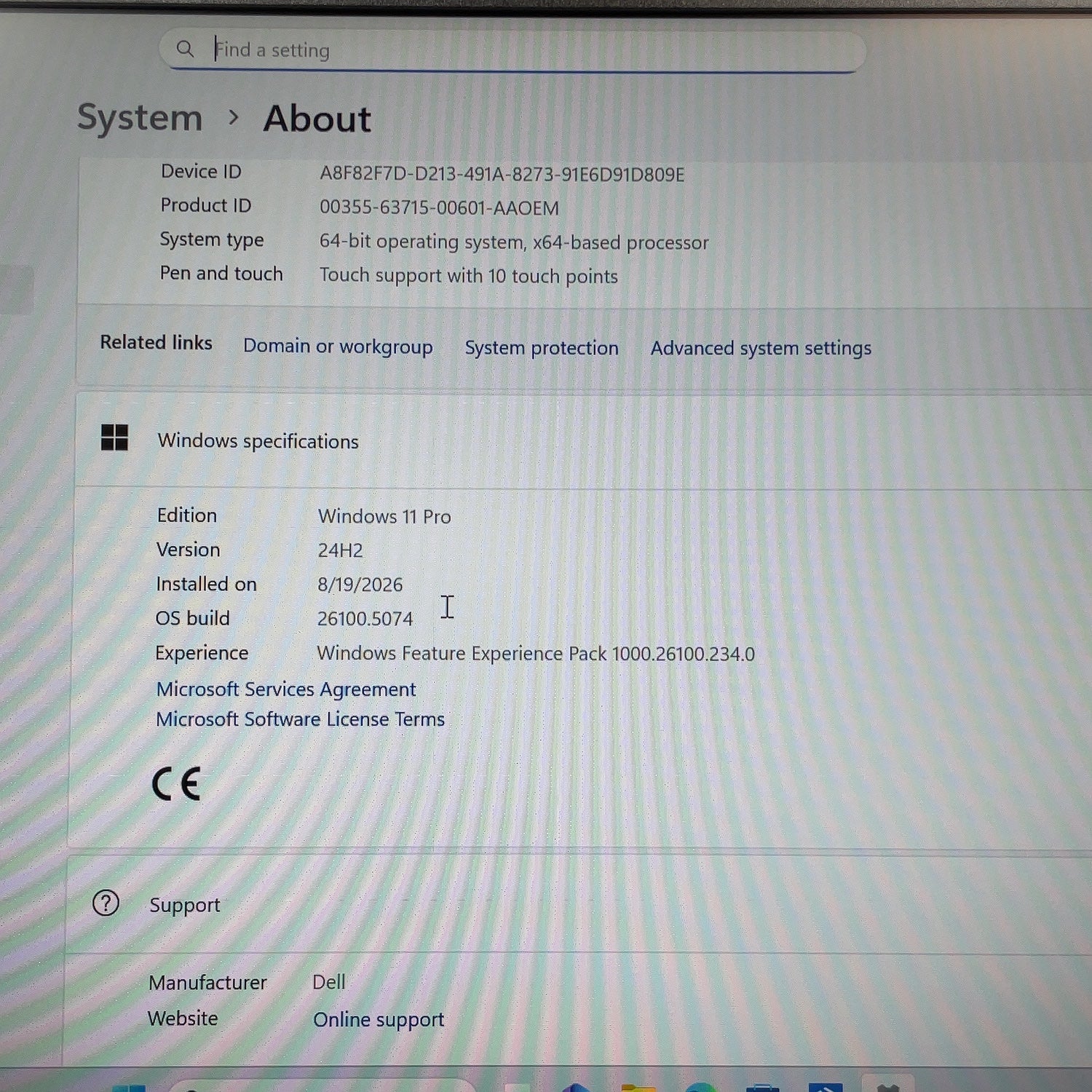Viewport: 1092px width, 1092px height.
Task: Click the 'Device ID' label
Action: point(201,172)
